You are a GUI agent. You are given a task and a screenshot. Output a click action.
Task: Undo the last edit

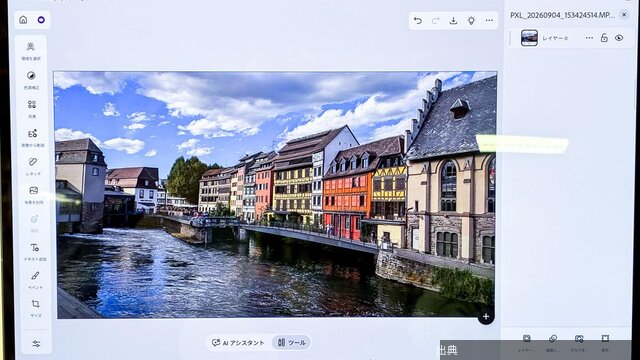tap(418, 20)
